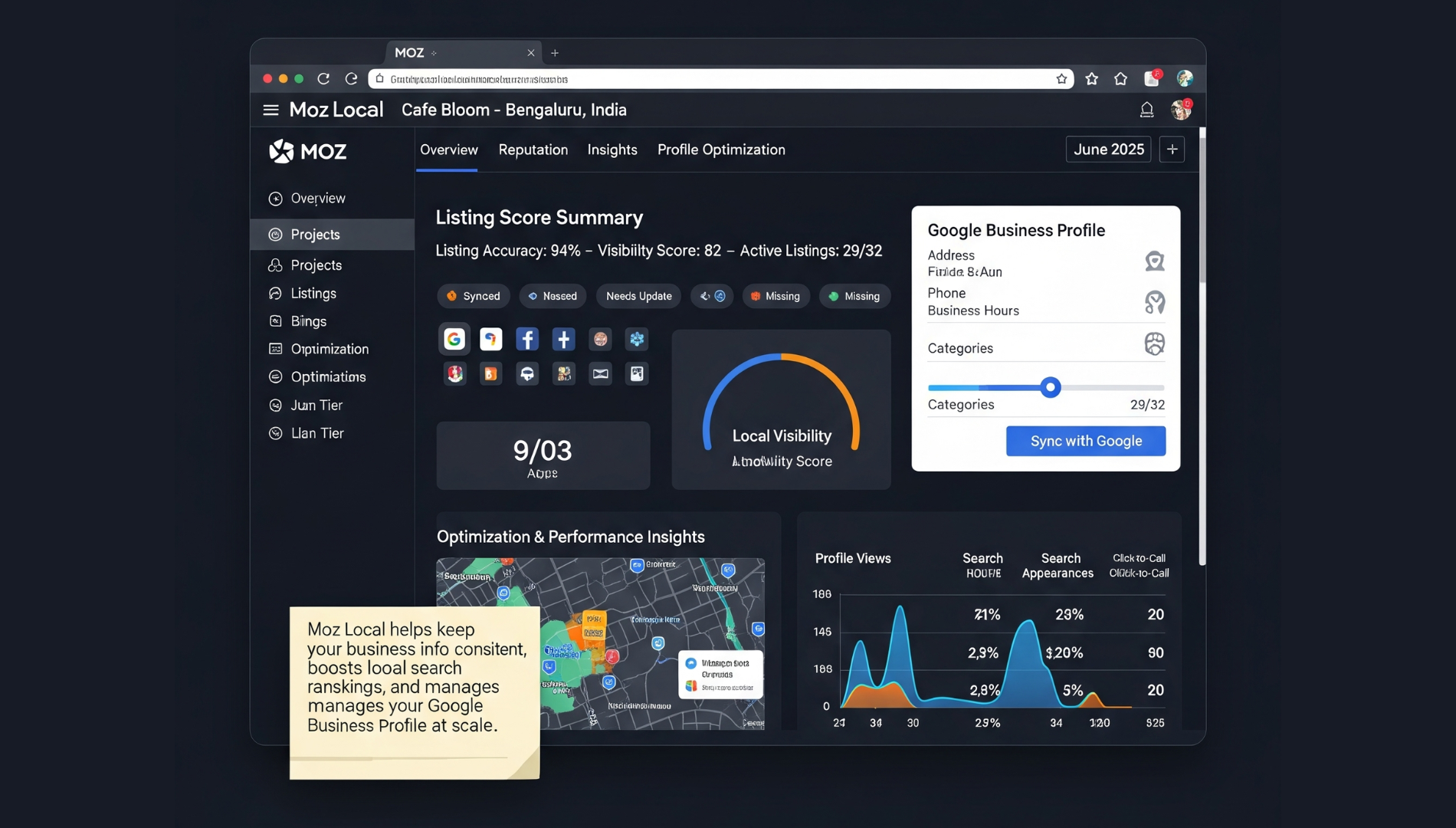
Task: Click the Categories icon in Google Business Profile
Action: click(x=1154, y=343)
